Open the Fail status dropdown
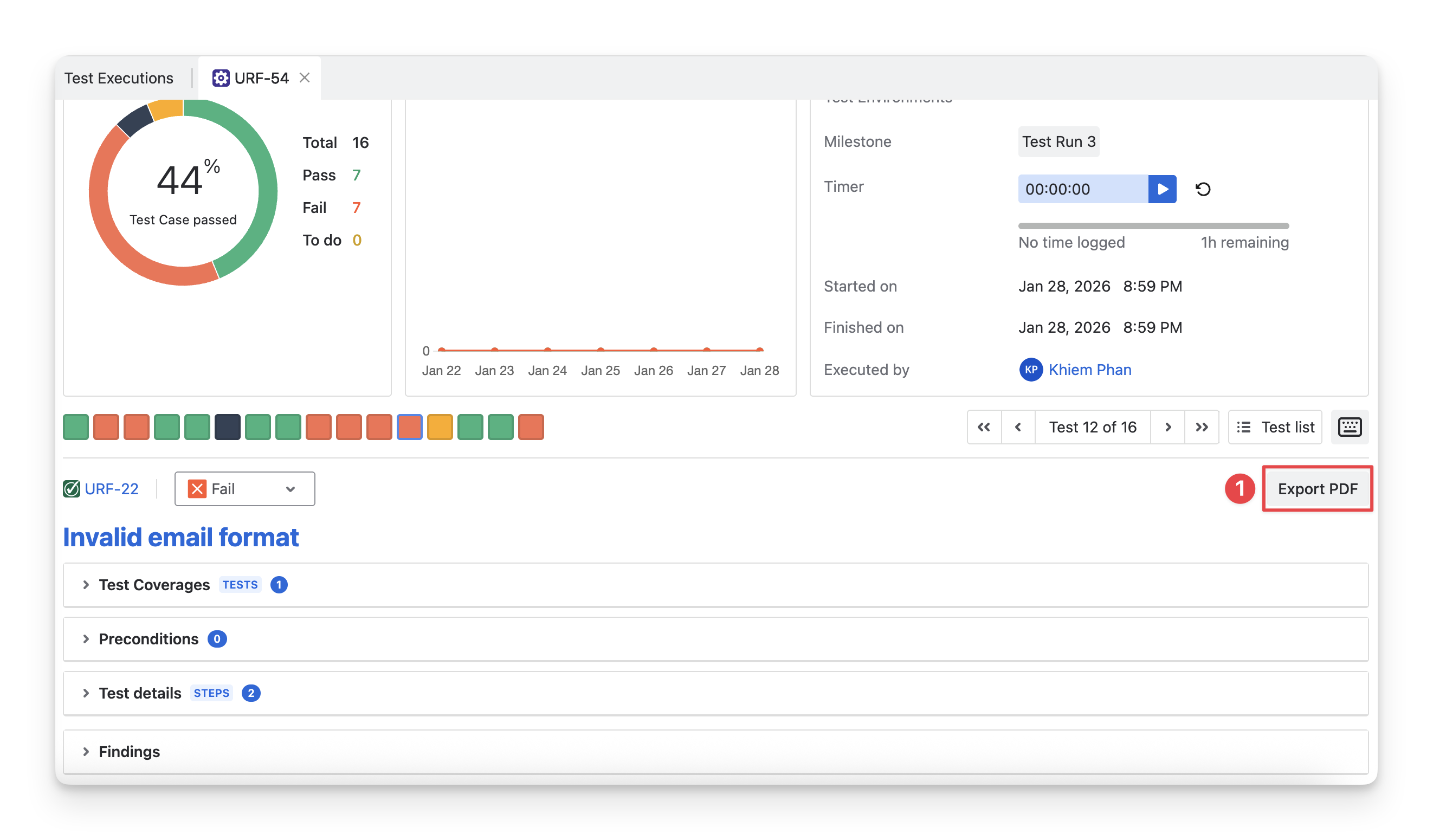 244,489
